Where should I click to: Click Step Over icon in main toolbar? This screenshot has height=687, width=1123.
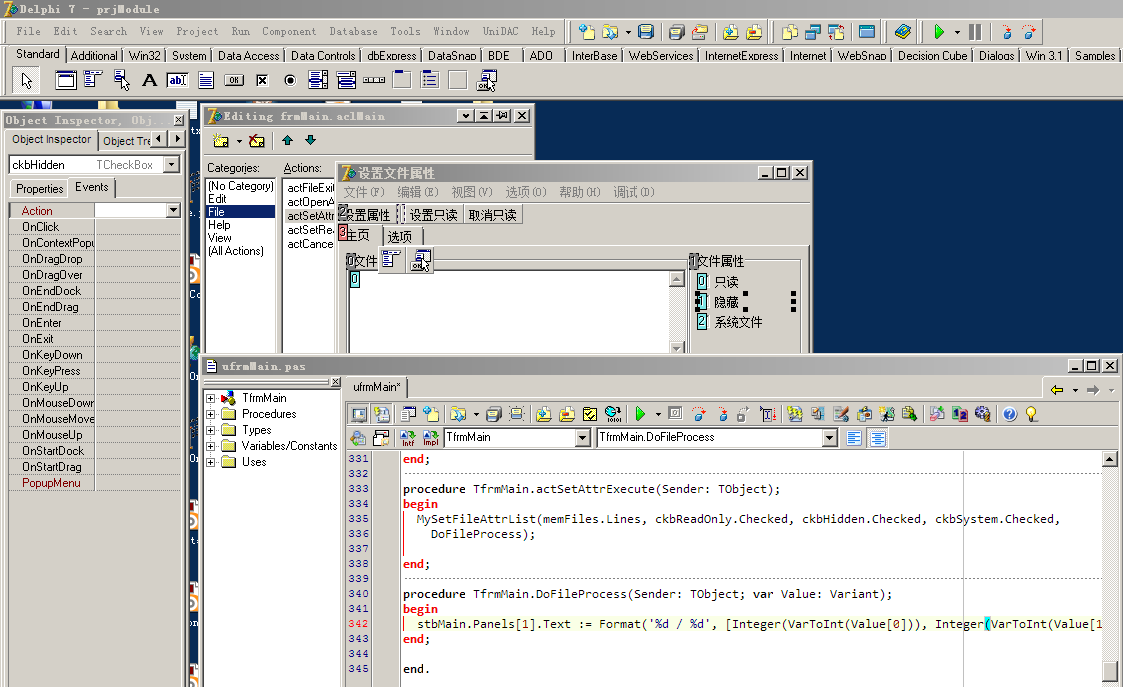tap(1029, 32)
